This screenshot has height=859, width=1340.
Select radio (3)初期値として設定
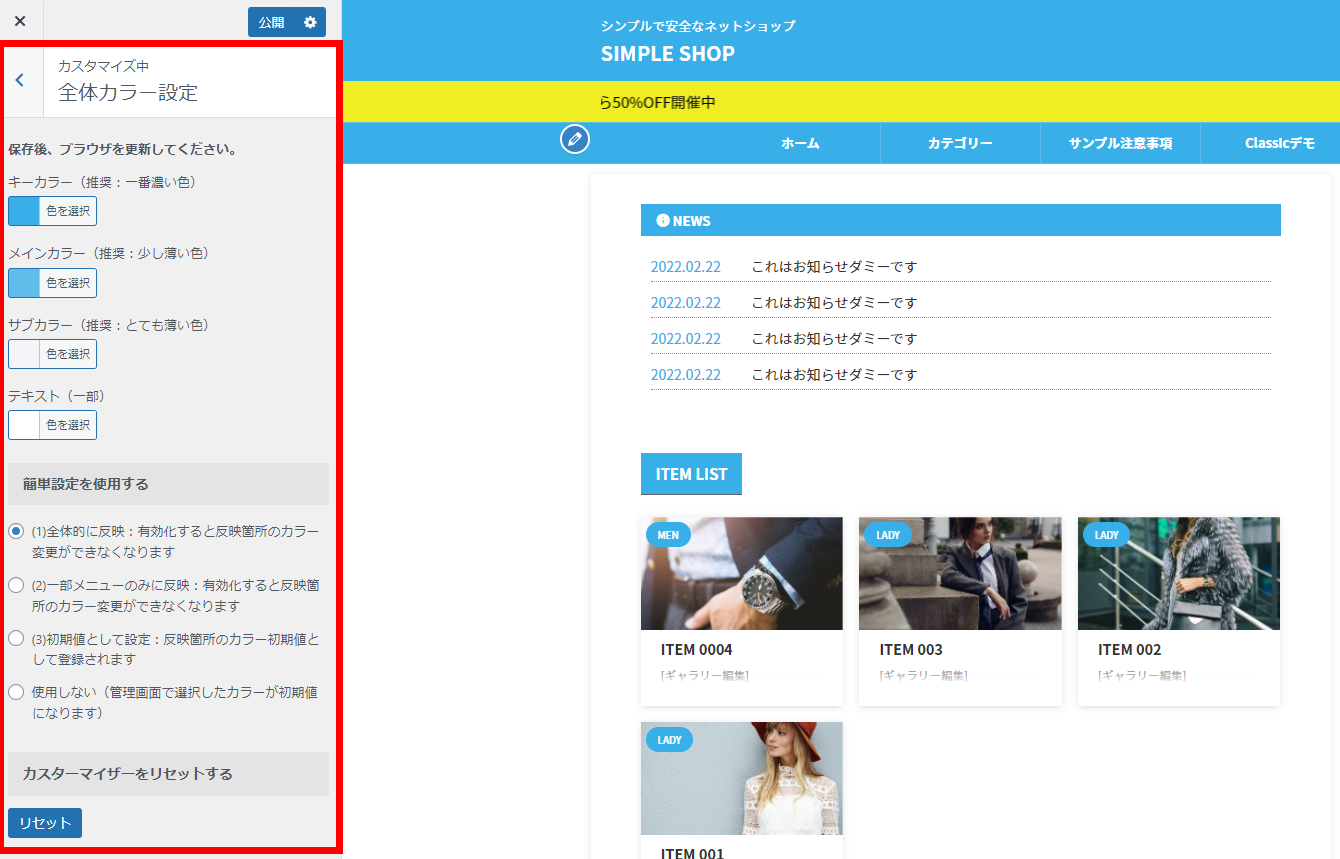pos(16,638)
